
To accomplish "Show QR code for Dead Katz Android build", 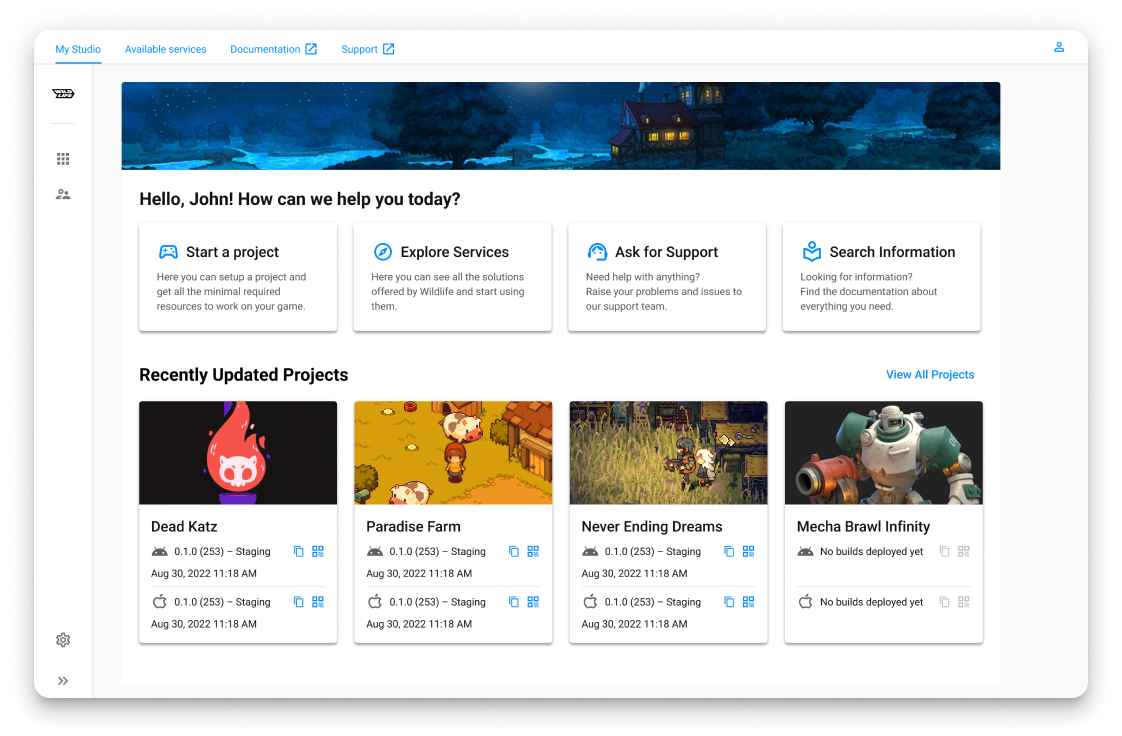I will tap(318, 551).
